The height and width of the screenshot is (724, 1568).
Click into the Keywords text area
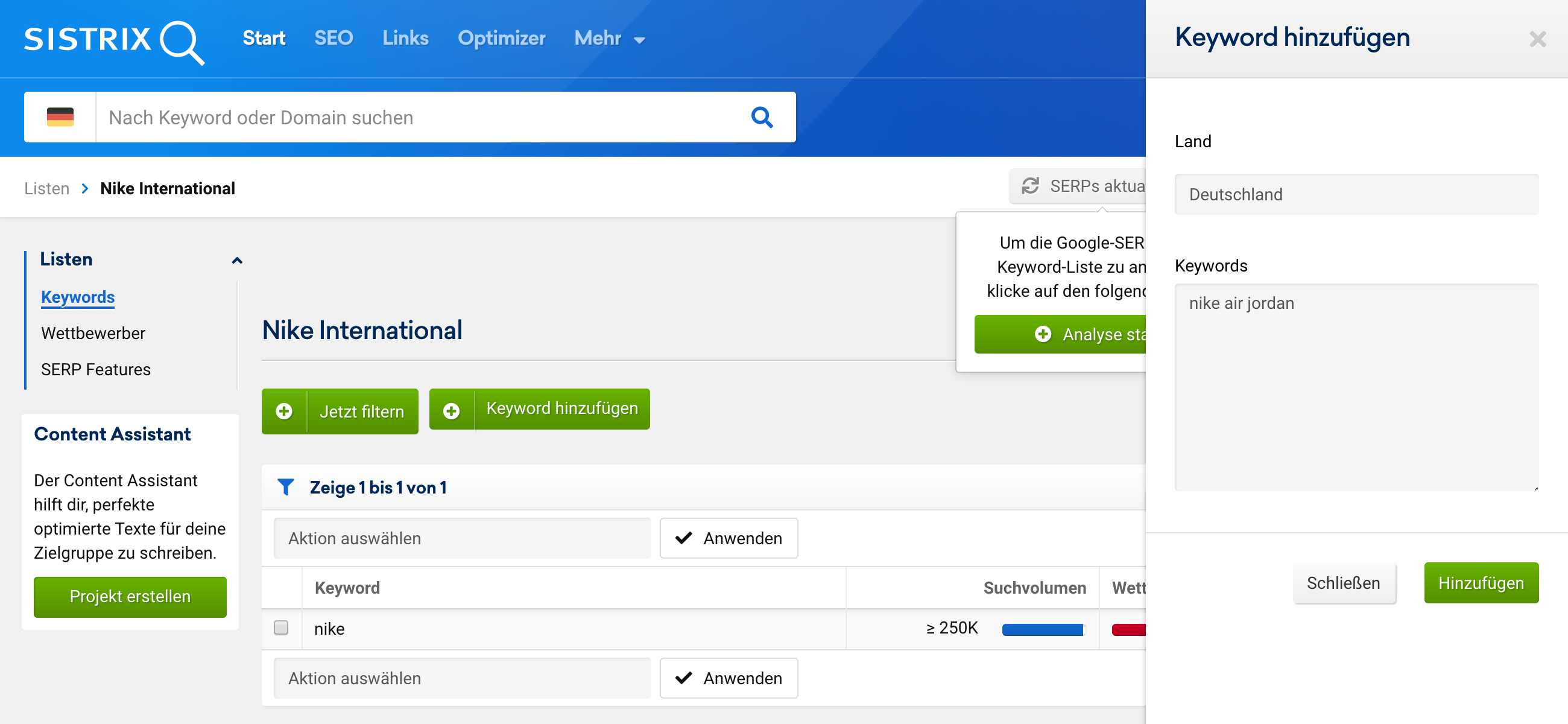1356,387
